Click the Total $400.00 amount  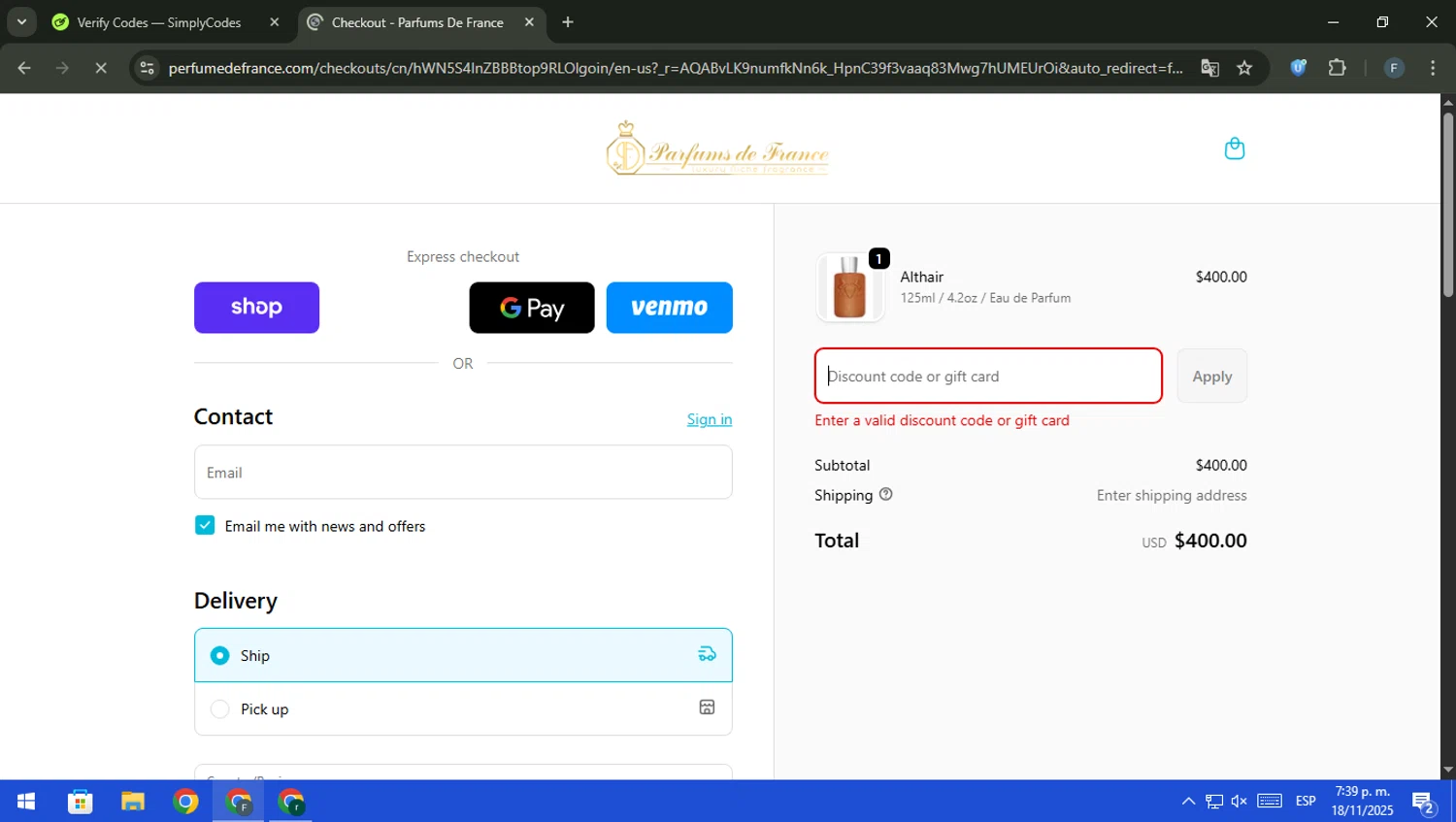pyautogui.click(x=1210, y=541)
